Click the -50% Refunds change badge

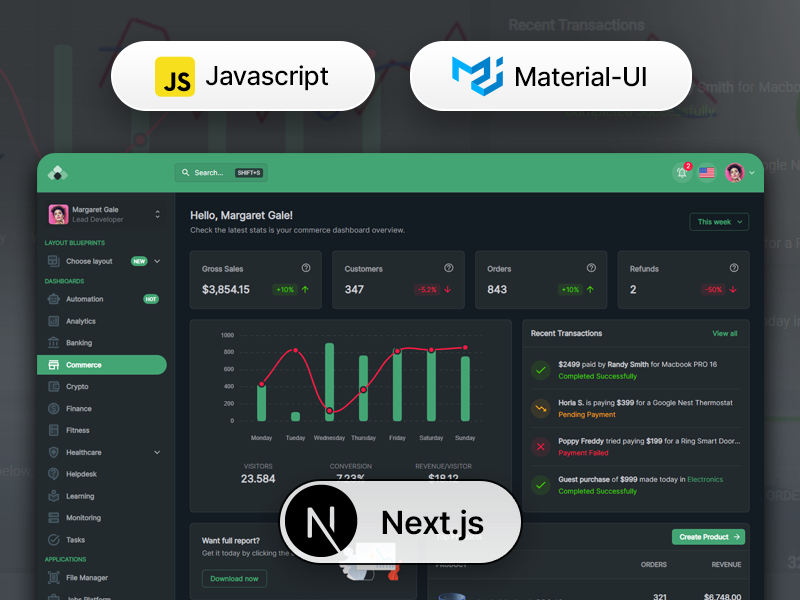coord(713,289)
